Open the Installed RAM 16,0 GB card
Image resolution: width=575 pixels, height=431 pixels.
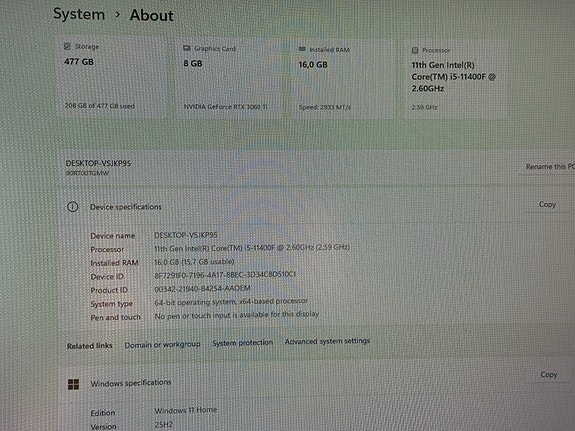[343, 79]
